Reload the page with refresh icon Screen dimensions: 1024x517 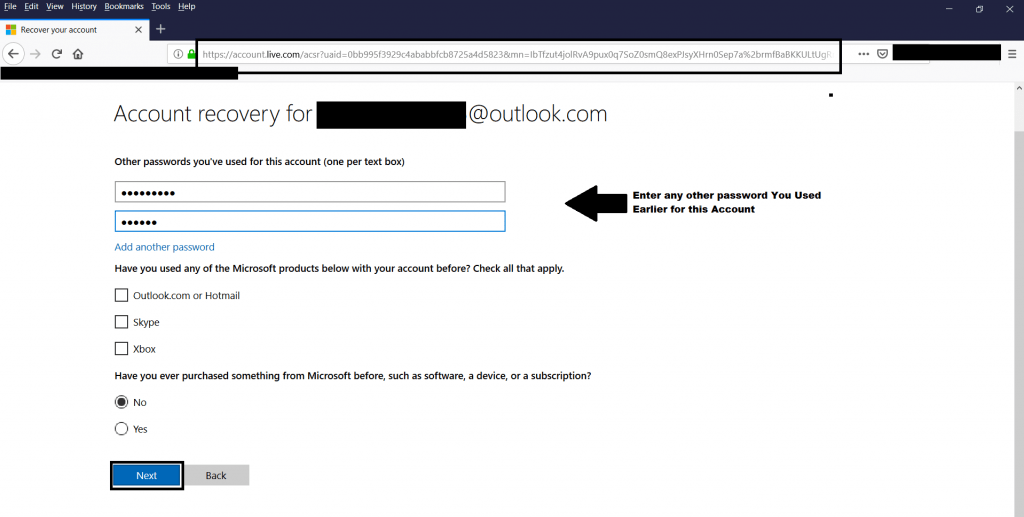coord(57,54)
